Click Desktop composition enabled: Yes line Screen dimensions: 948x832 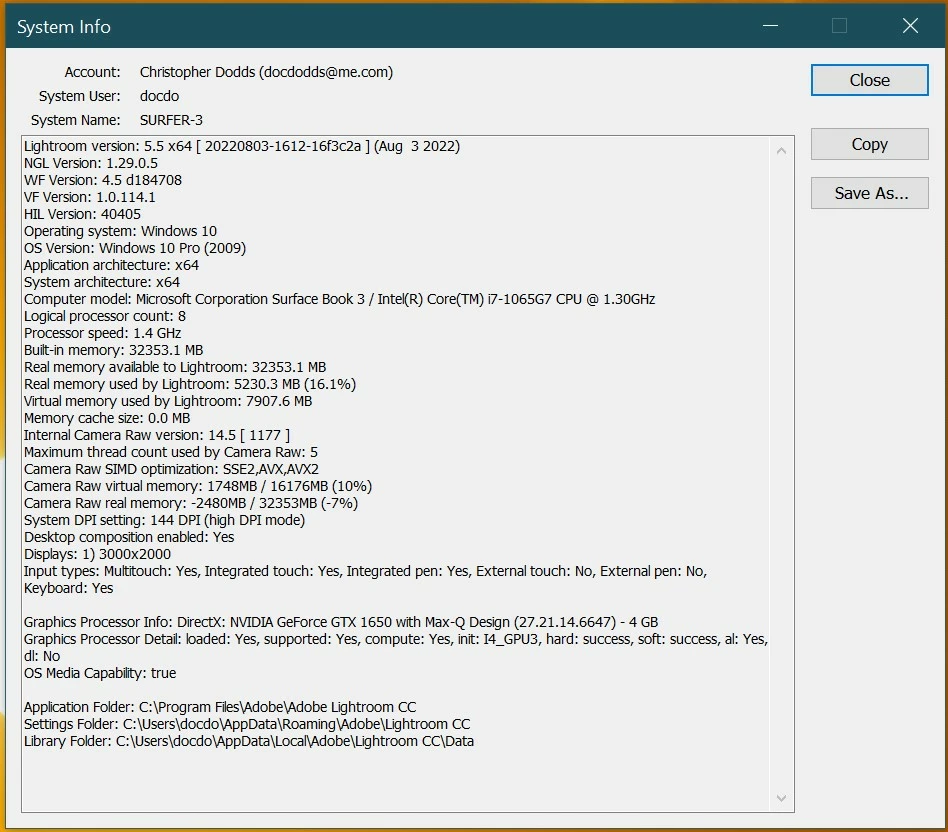tap(129, 537)
